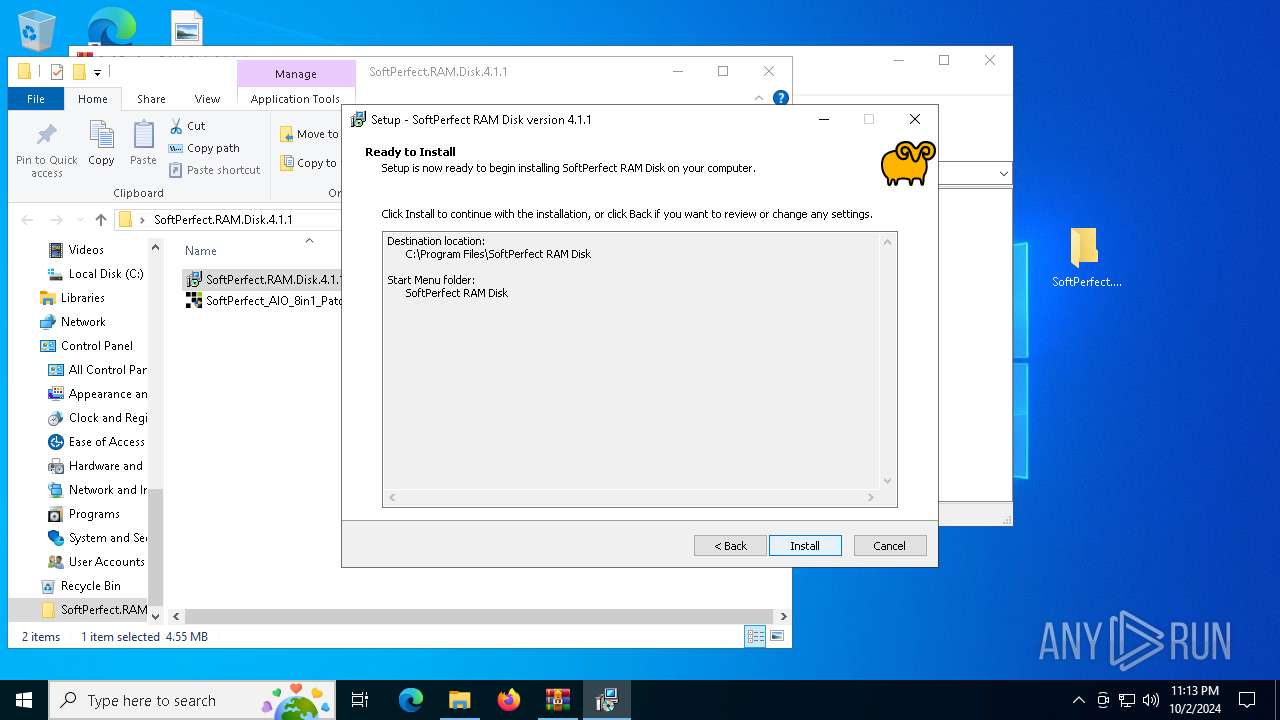Launch Firefox from the taskbar
This screenshot has height=720, width=1280.
(509, 700)
